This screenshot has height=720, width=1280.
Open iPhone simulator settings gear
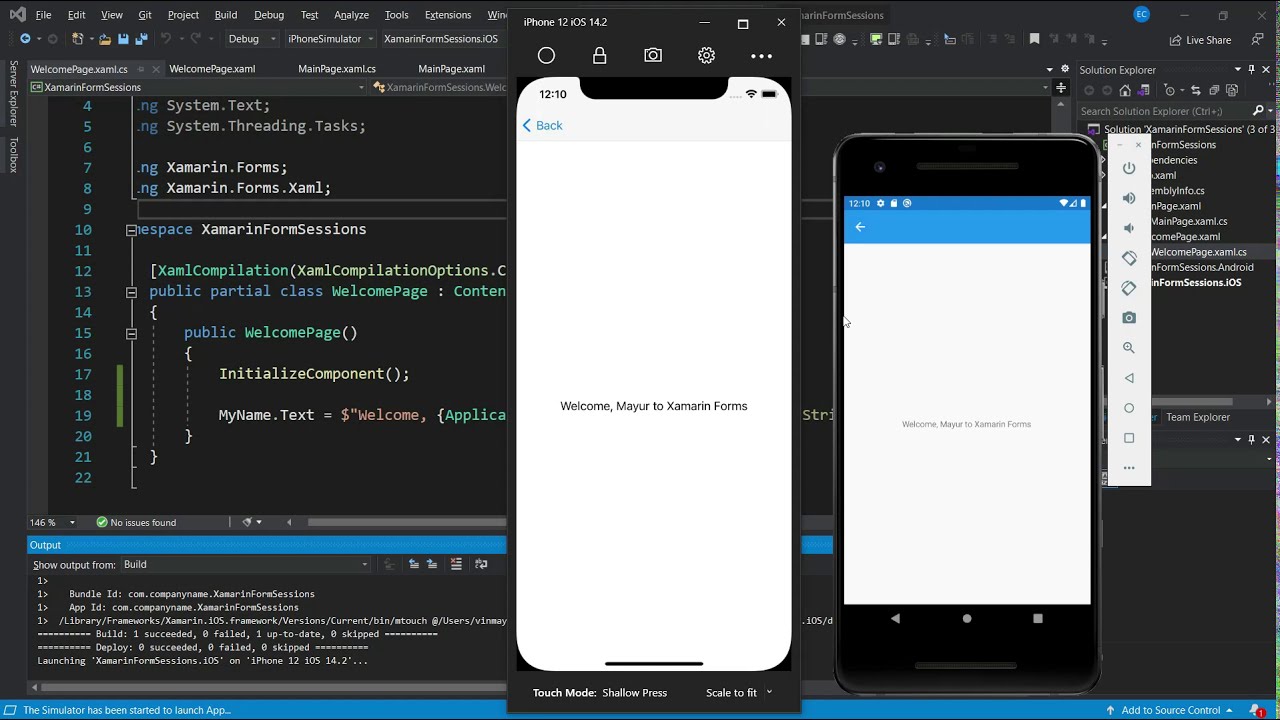tap(707, 56)
